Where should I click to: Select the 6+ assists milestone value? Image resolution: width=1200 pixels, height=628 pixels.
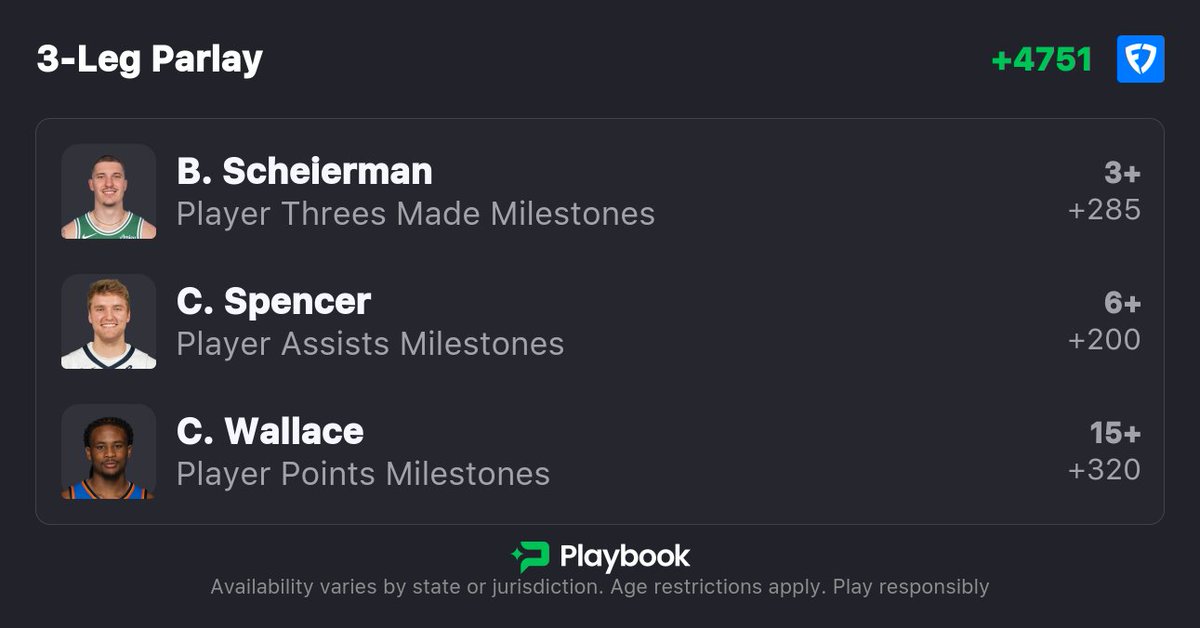(1122, 304)
